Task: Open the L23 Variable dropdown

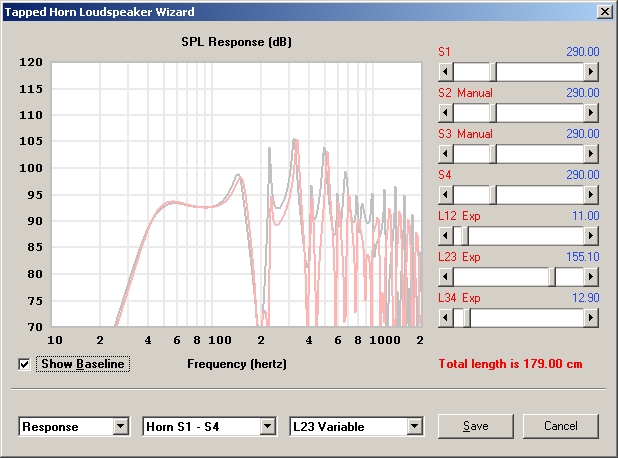Action: click(415, 426)
